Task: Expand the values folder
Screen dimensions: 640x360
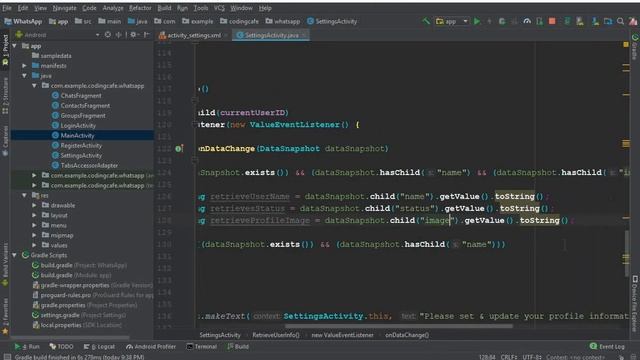Action: [x=34, y=245]
